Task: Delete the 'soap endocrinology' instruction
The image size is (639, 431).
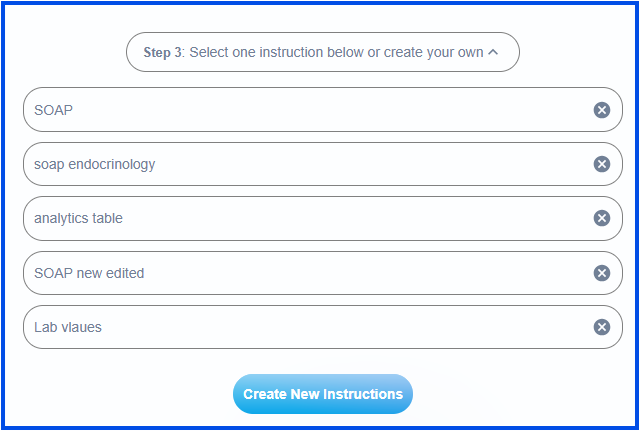Action: [602, 164]
